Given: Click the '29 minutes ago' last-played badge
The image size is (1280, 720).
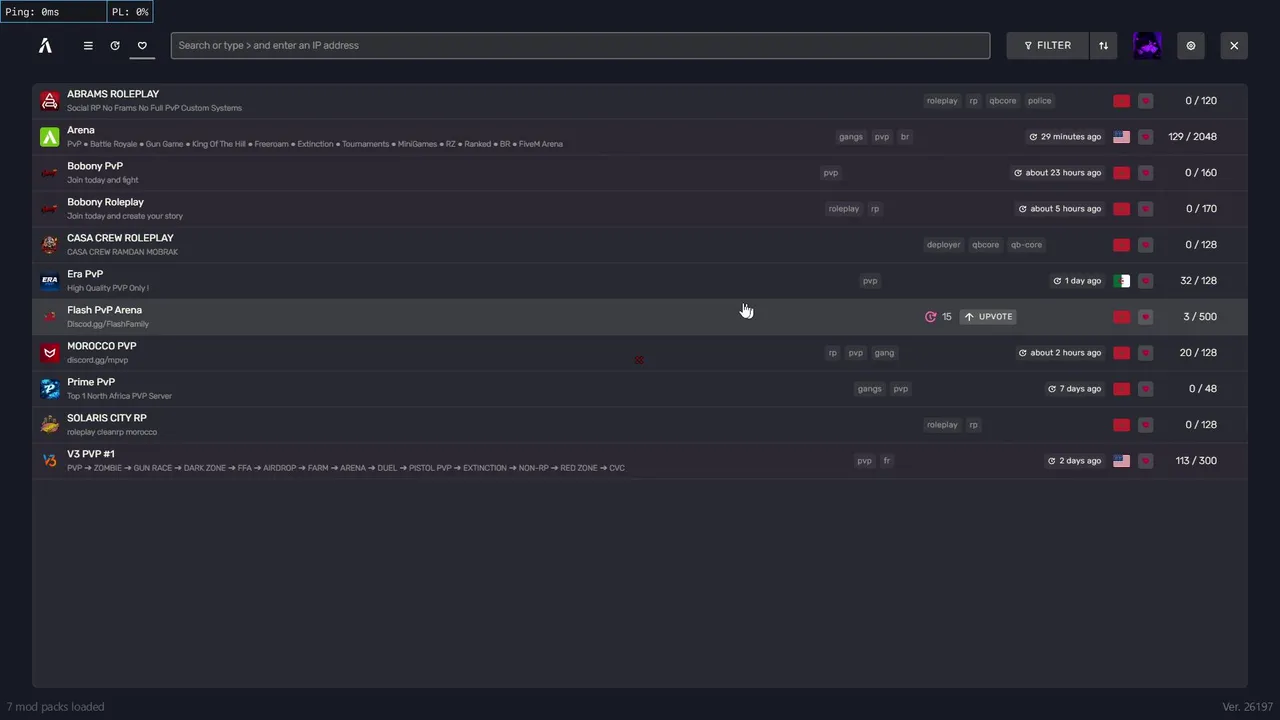Looking at the screenshot, I should point(1065,136).
